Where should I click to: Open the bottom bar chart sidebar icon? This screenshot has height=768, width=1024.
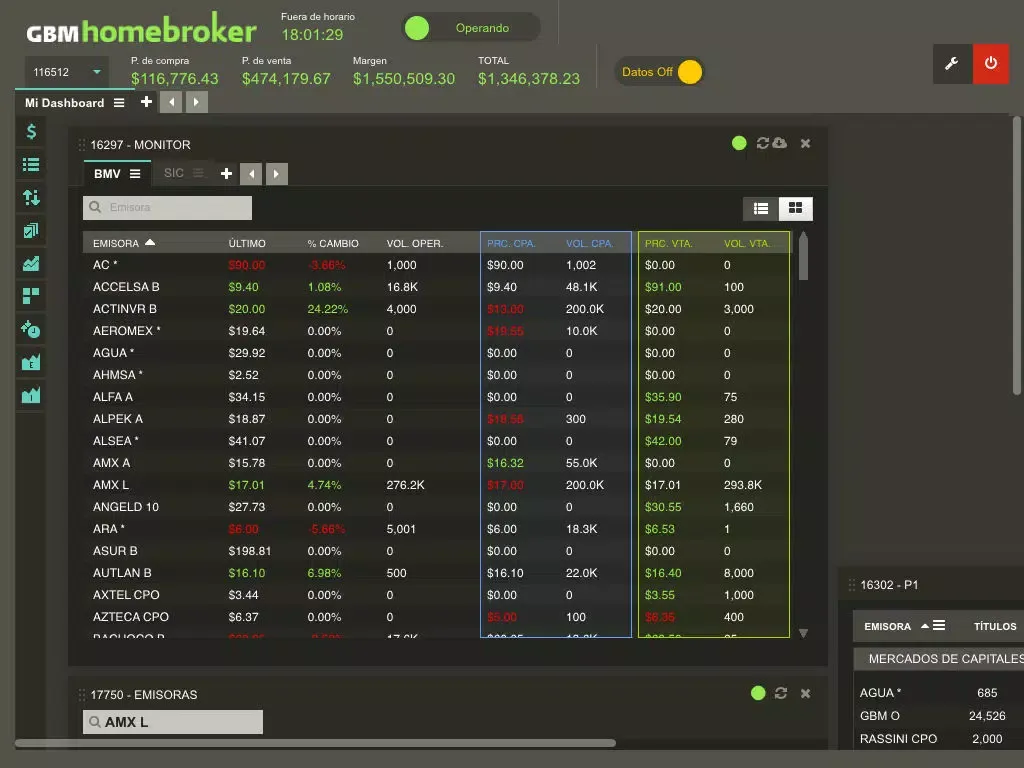click(x=31, y=395)
